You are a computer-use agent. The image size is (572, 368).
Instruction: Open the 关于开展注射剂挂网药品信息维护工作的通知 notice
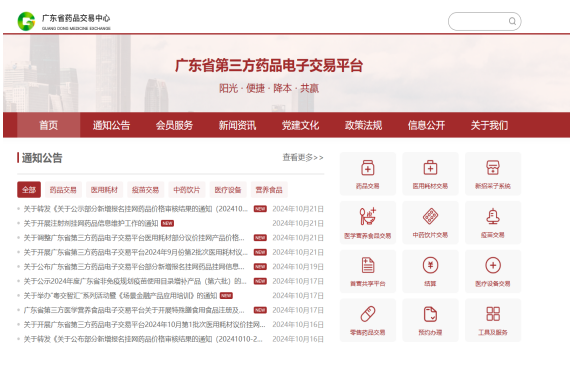pos(91,223)
